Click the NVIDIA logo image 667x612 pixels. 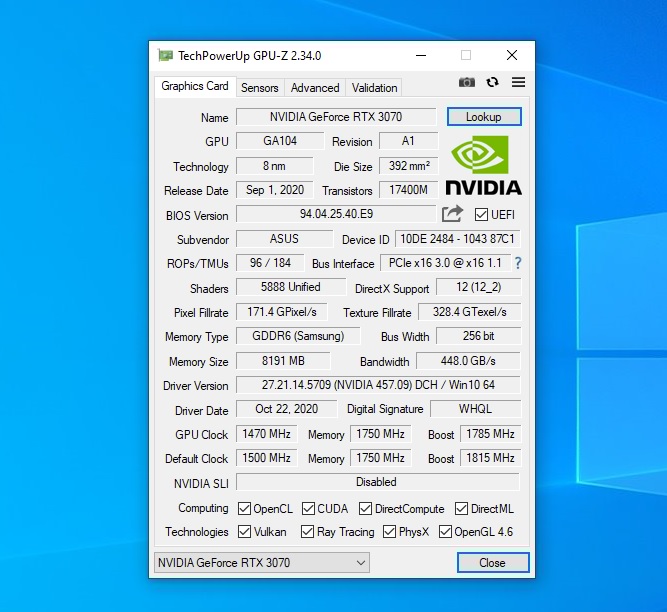483,165
